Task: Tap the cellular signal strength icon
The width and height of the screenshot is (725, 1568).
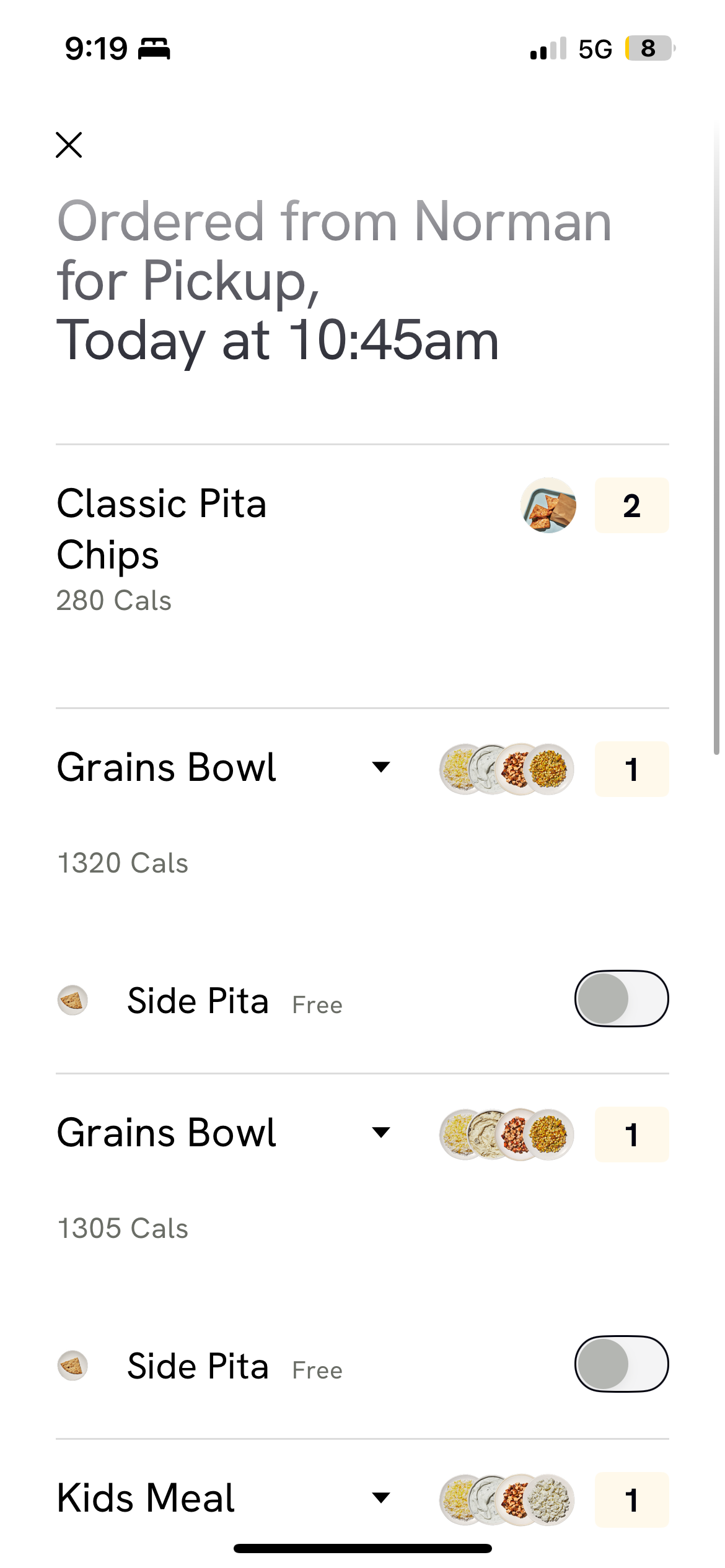Action: (x=548, y=48)
